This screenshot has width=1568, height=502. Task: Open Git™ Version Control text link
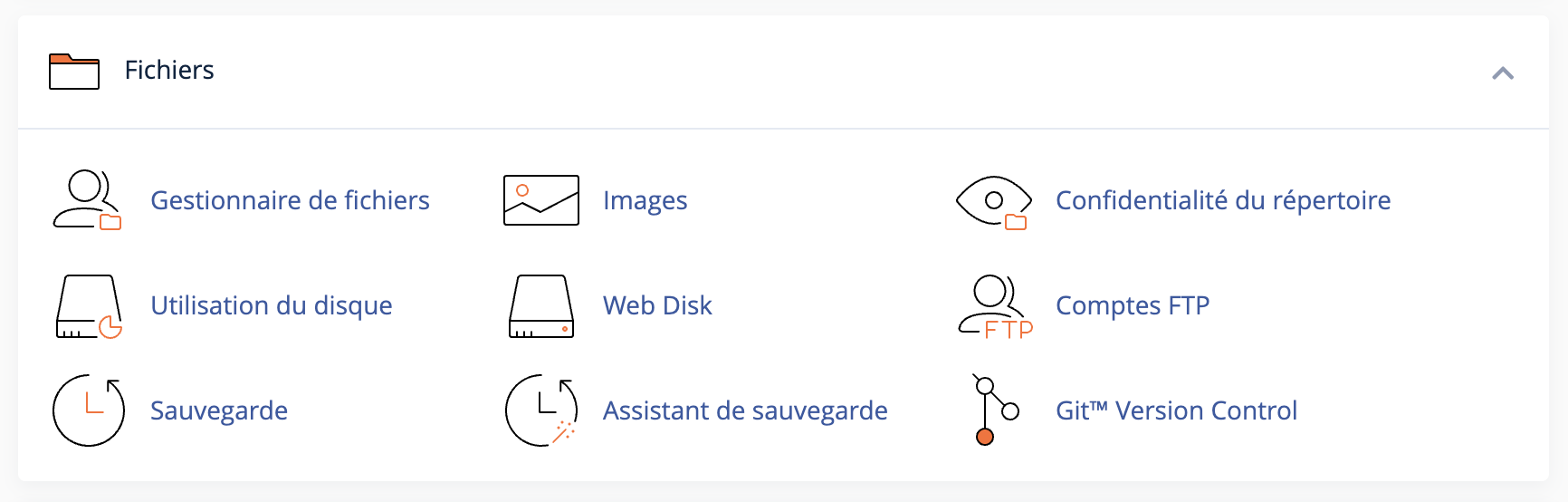tap(1176, 411)
